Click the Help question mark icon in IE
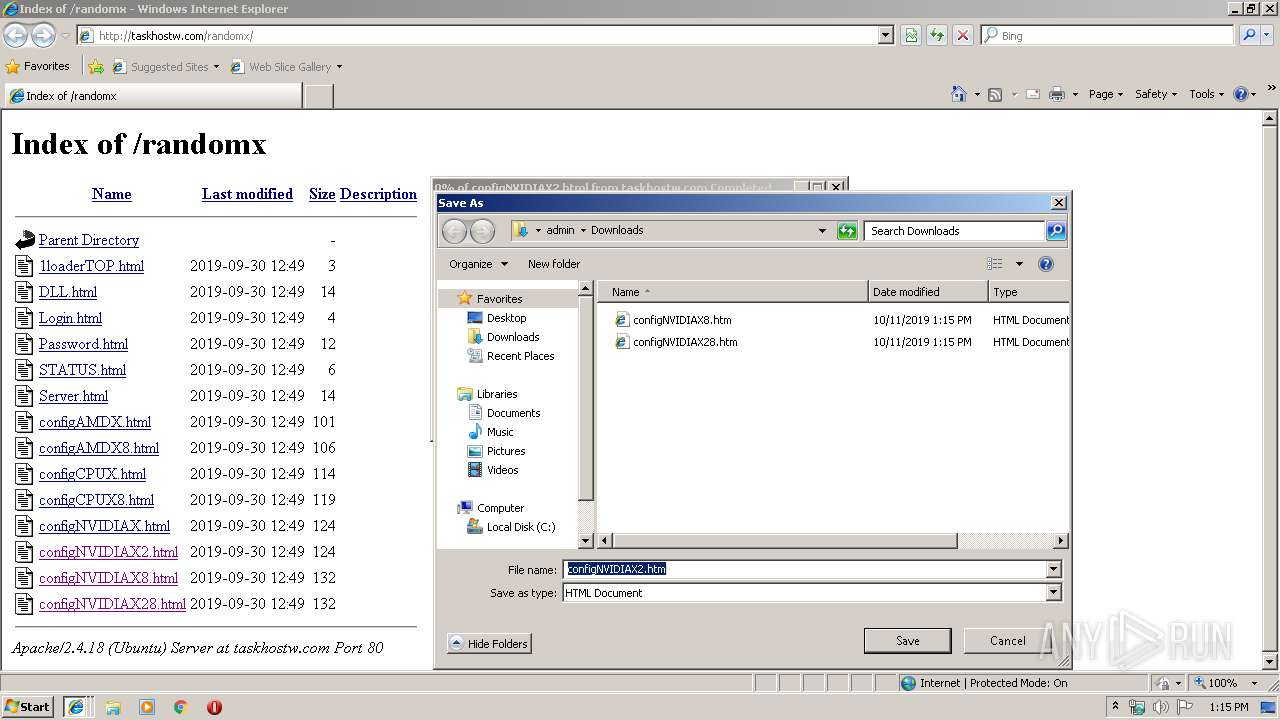 (1241, 94)
